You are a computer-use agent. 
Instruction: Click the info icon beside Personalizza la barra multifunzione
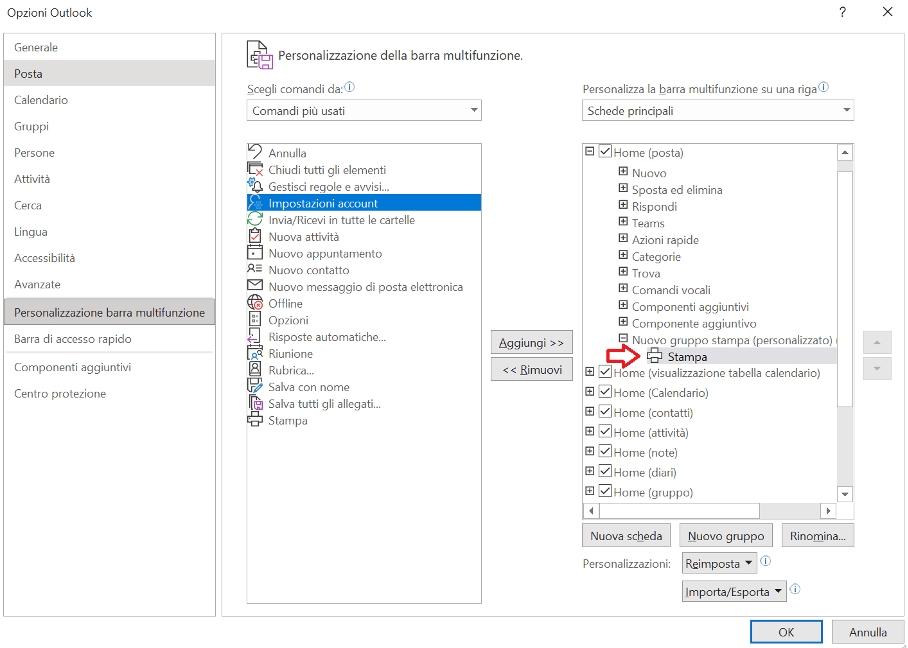pos(823,88)
